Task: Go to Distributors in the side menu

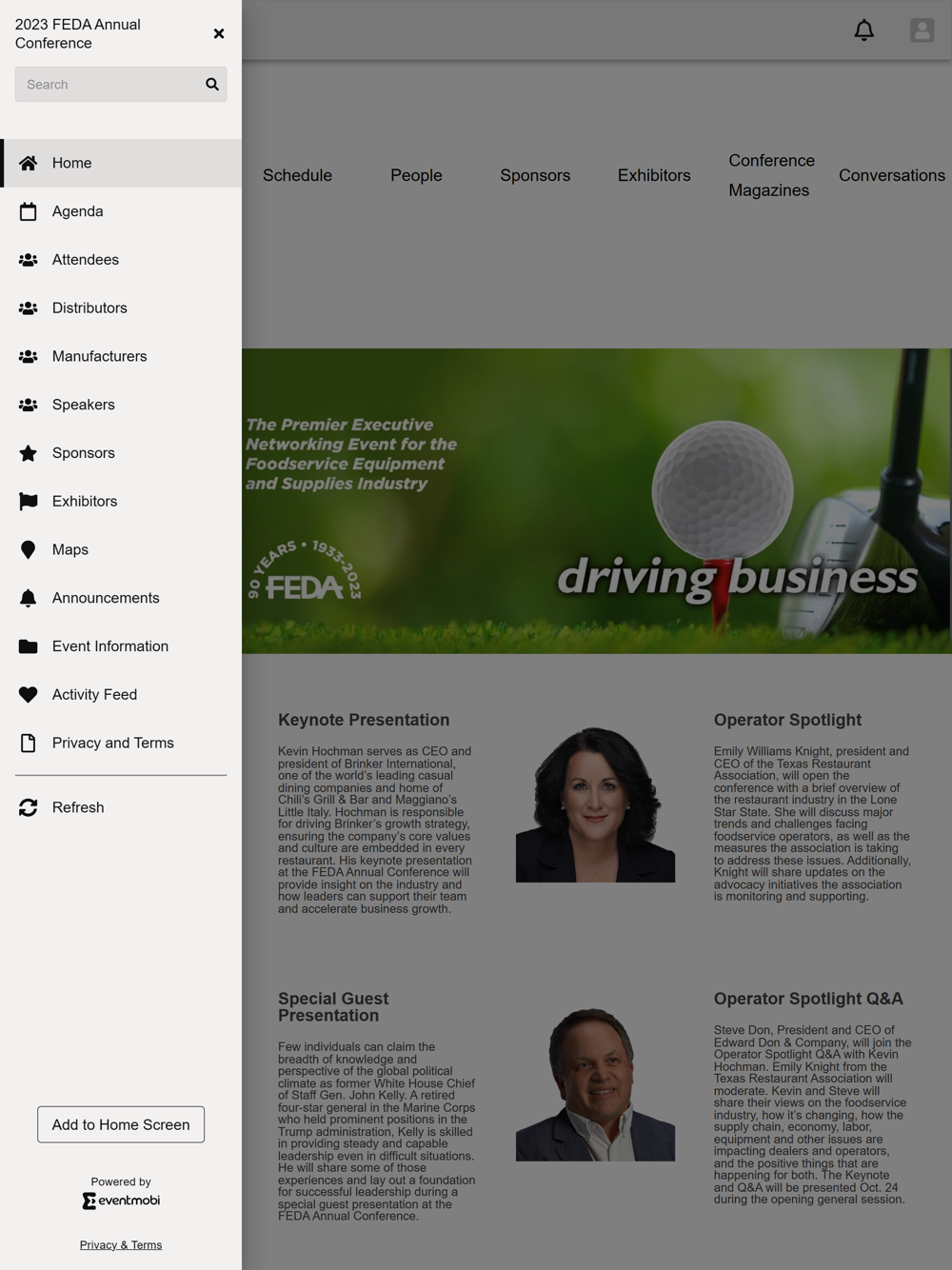Action: pos(121,308)
